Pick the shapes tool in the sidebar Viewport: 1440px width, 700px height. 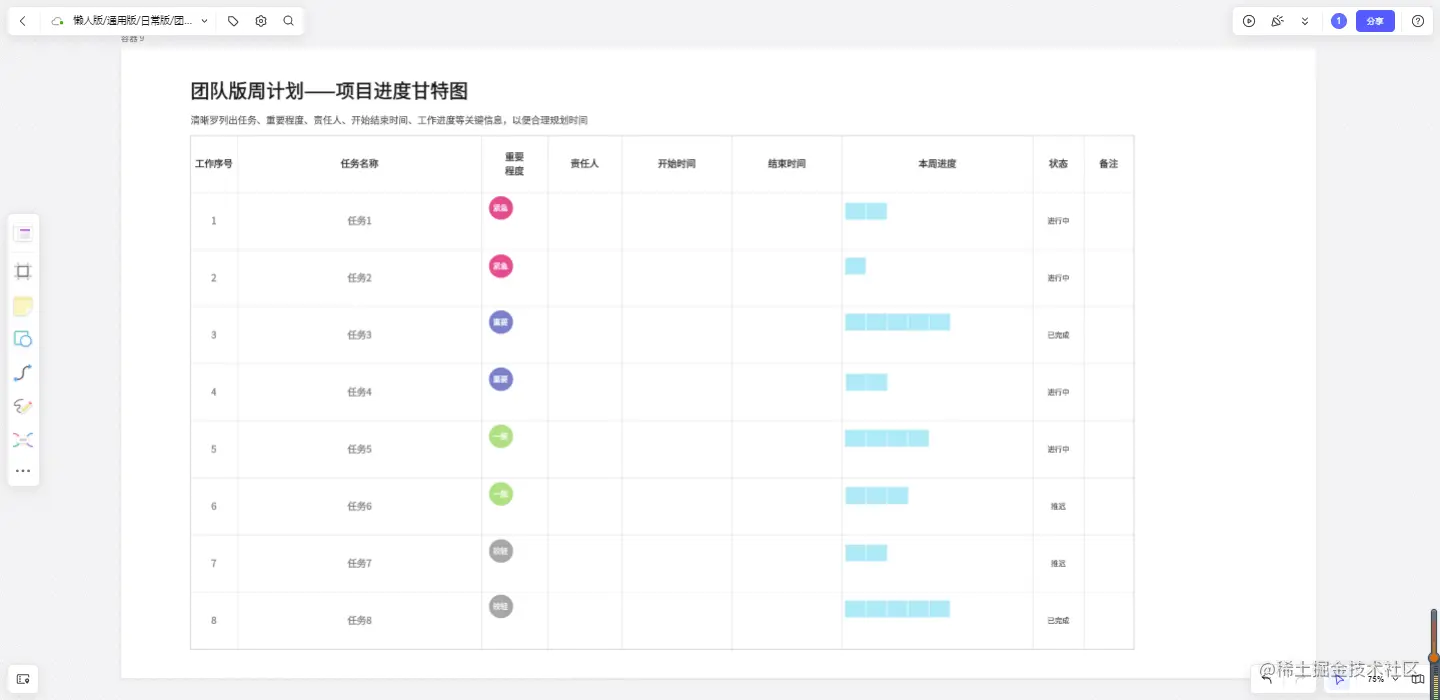tap(23, 339)
